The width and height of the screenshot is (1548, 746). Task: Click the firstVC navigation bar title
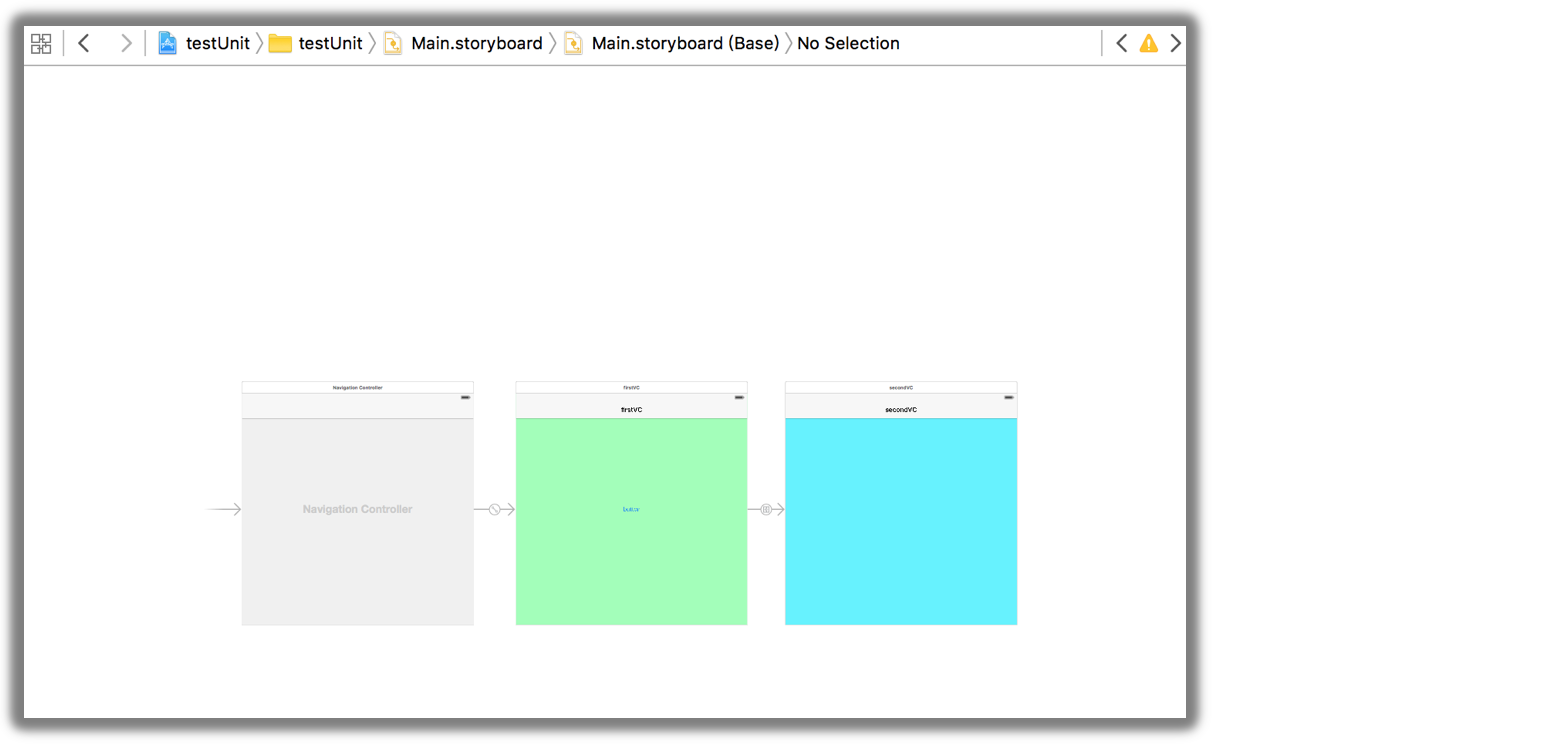click(631, 410)
